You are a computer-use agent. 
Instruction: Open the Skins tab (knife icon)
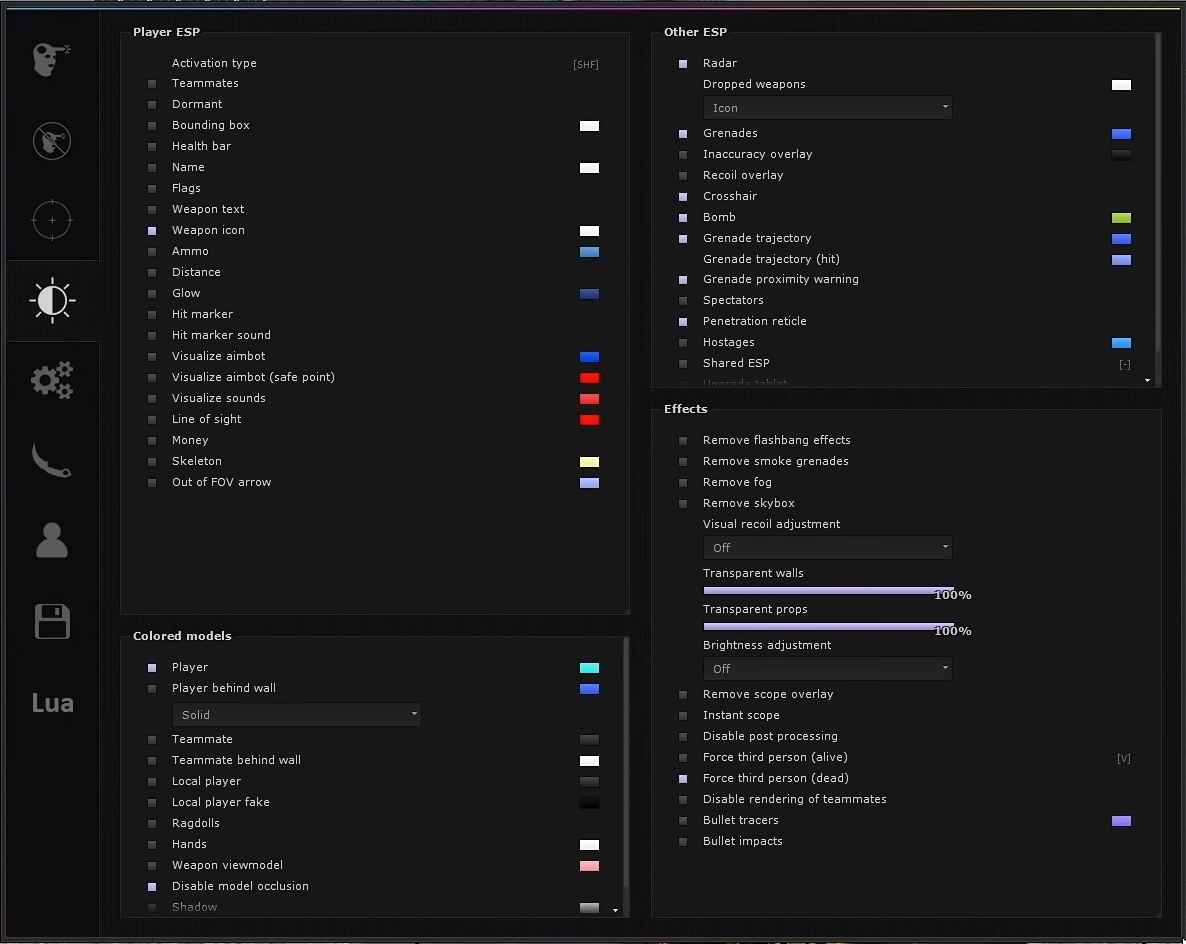(x=52, y=461)
